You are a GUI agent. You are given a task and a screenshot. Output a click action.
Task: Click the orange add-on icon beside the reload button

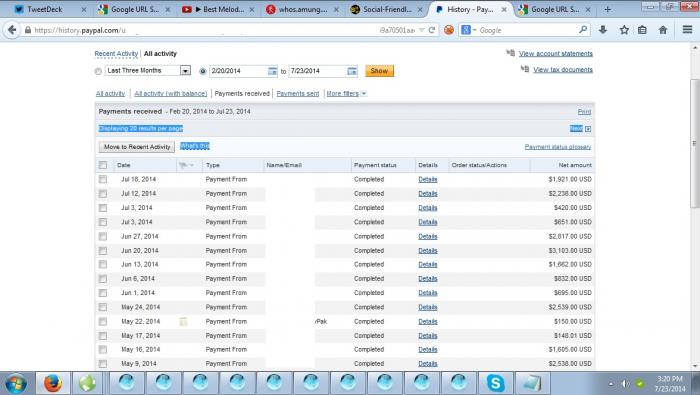coord(449,30)
